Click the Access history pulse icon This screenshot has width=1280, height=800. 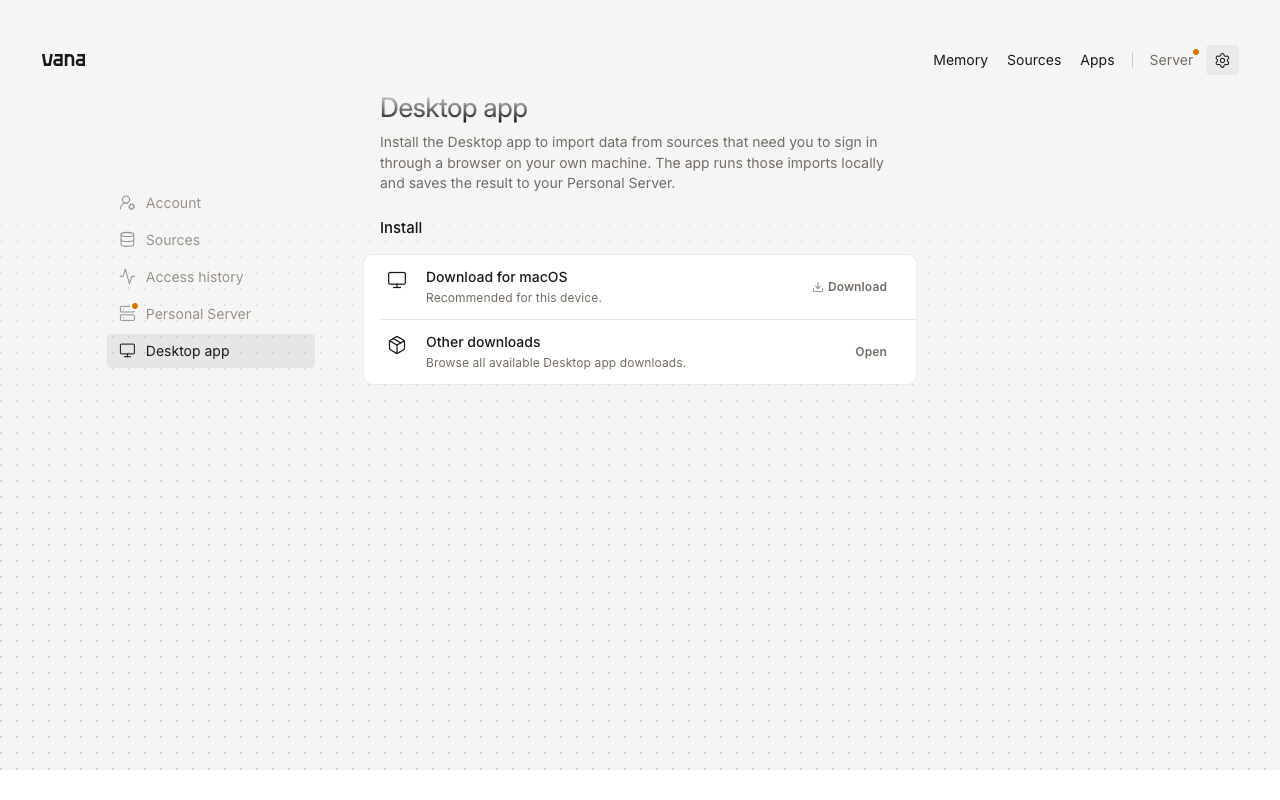click(127, 277)
